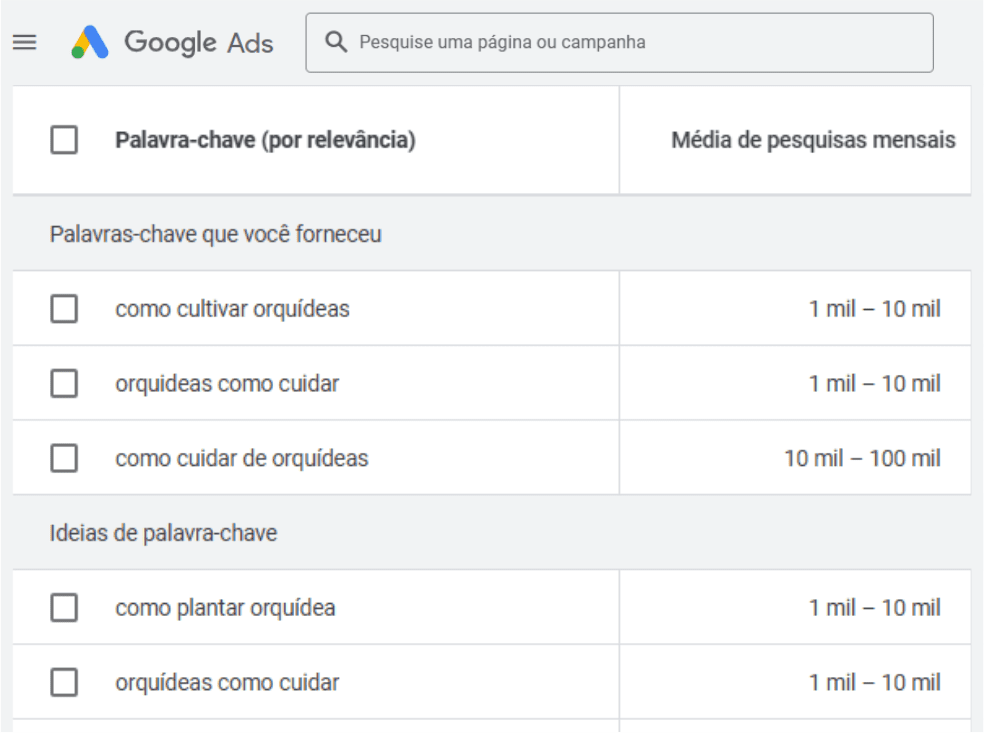Click the 'como cuidar de orquídeas' keyword text
The image size is (984, 733).
241,458
